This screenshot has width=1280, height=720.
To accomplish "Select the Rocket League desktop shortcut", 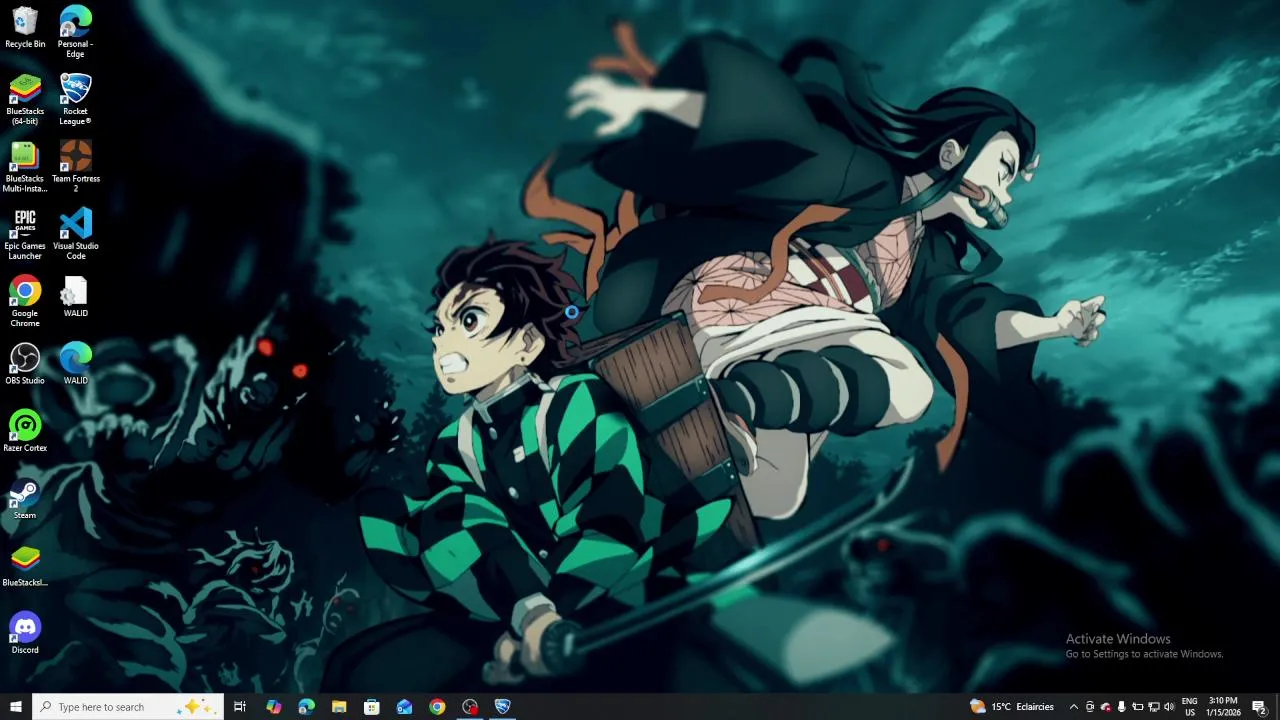I will point(75,100).
